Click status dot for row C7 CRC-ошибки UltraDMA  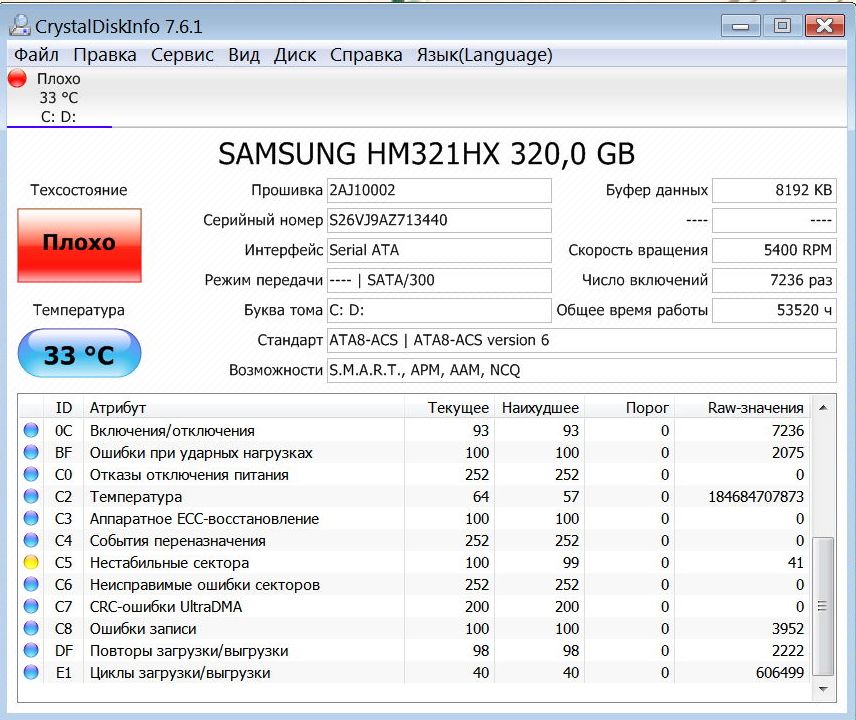click(31, 606)
